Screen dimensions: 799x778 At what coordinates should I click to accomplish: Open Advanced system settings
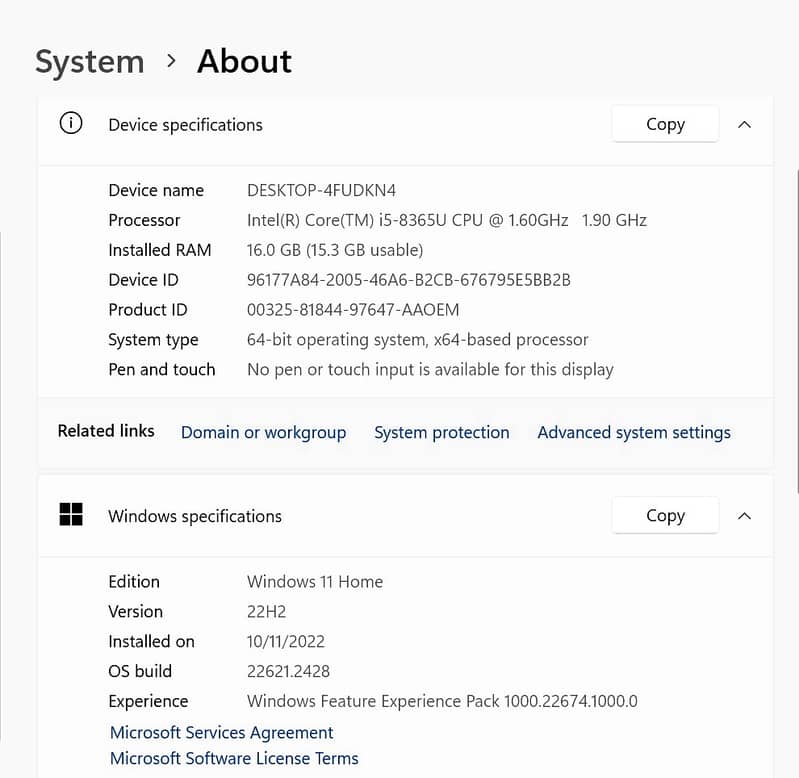[x=633, y=432]
